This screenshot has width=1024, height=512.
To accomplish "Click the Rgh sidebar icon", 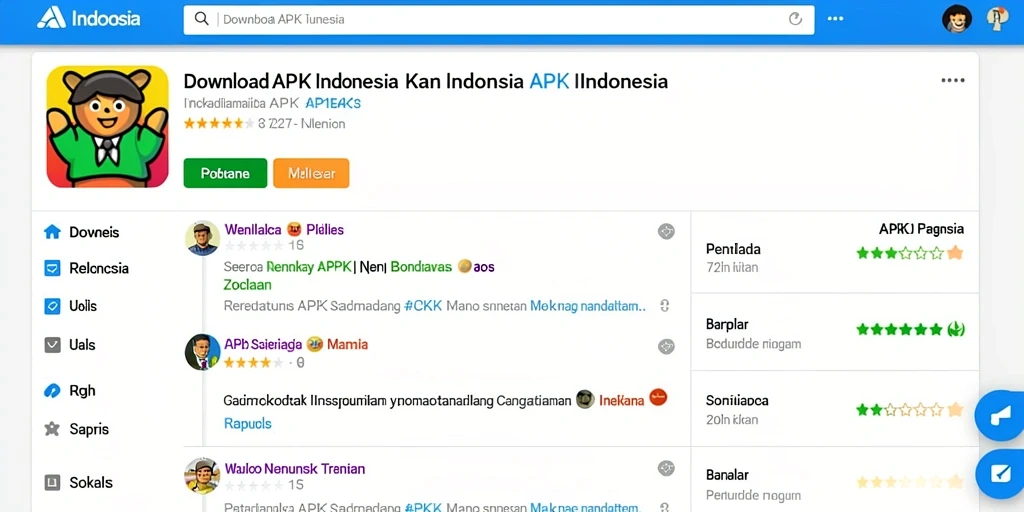I will pos(52,391).
